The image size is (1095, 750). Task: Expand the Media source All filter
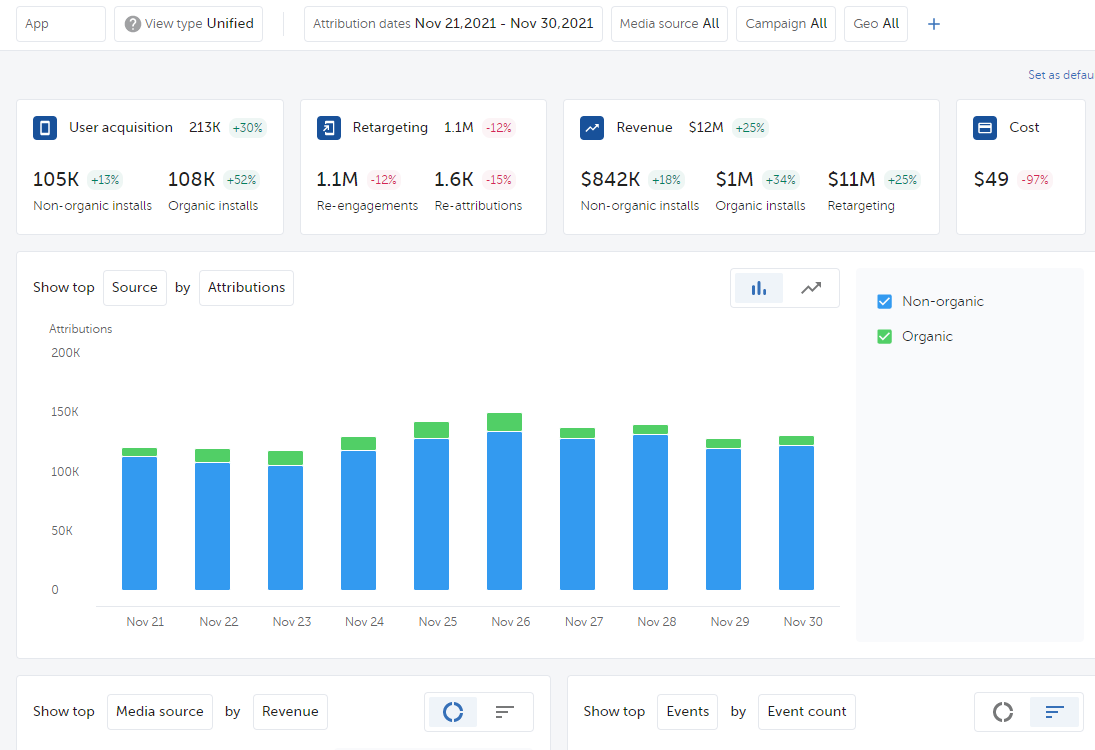669,24
